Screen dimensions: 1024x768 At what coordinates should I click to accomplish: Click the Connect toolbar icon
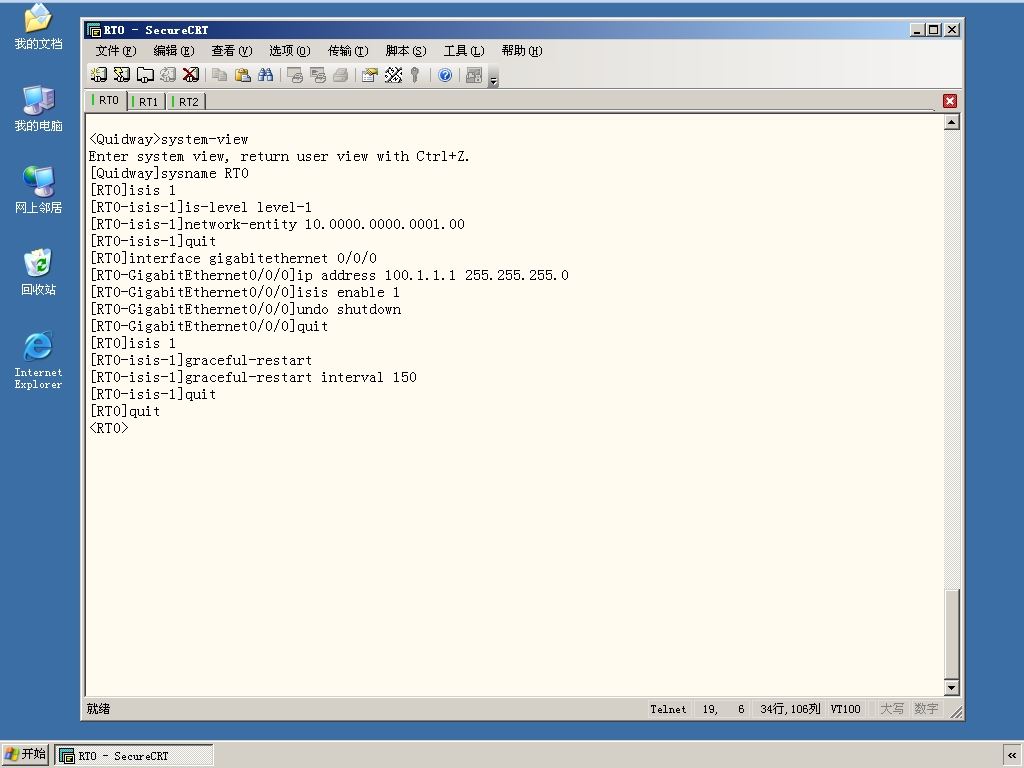[99, 75]
